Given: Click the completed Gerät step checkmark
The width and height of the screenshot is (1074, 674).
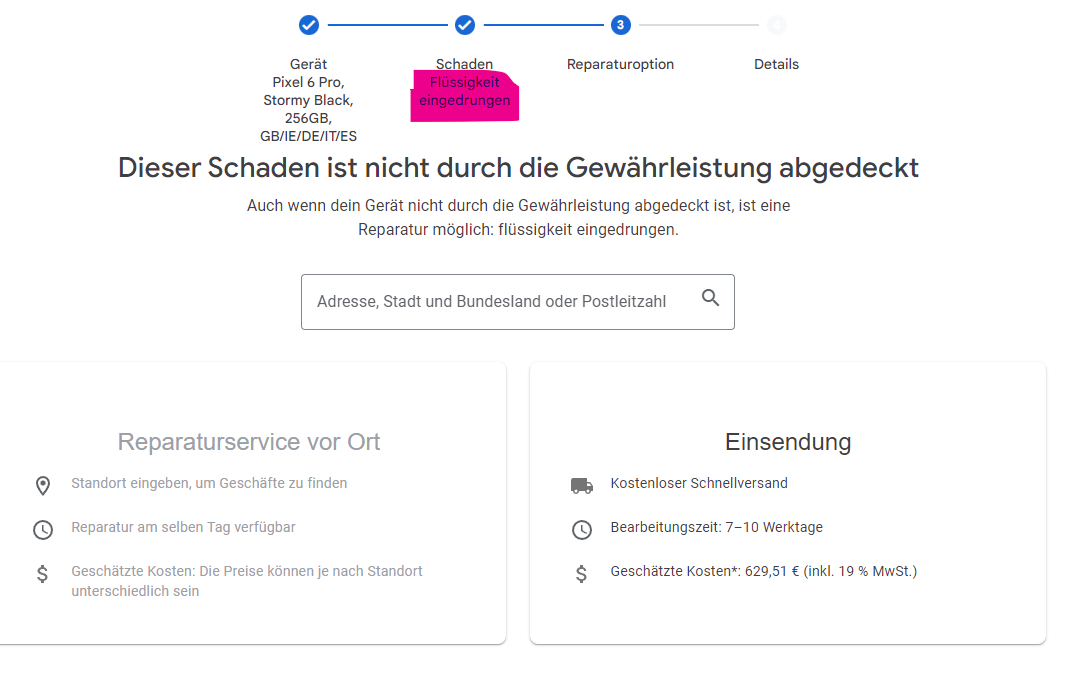Looking at the screenshot, I should point(309,25).
